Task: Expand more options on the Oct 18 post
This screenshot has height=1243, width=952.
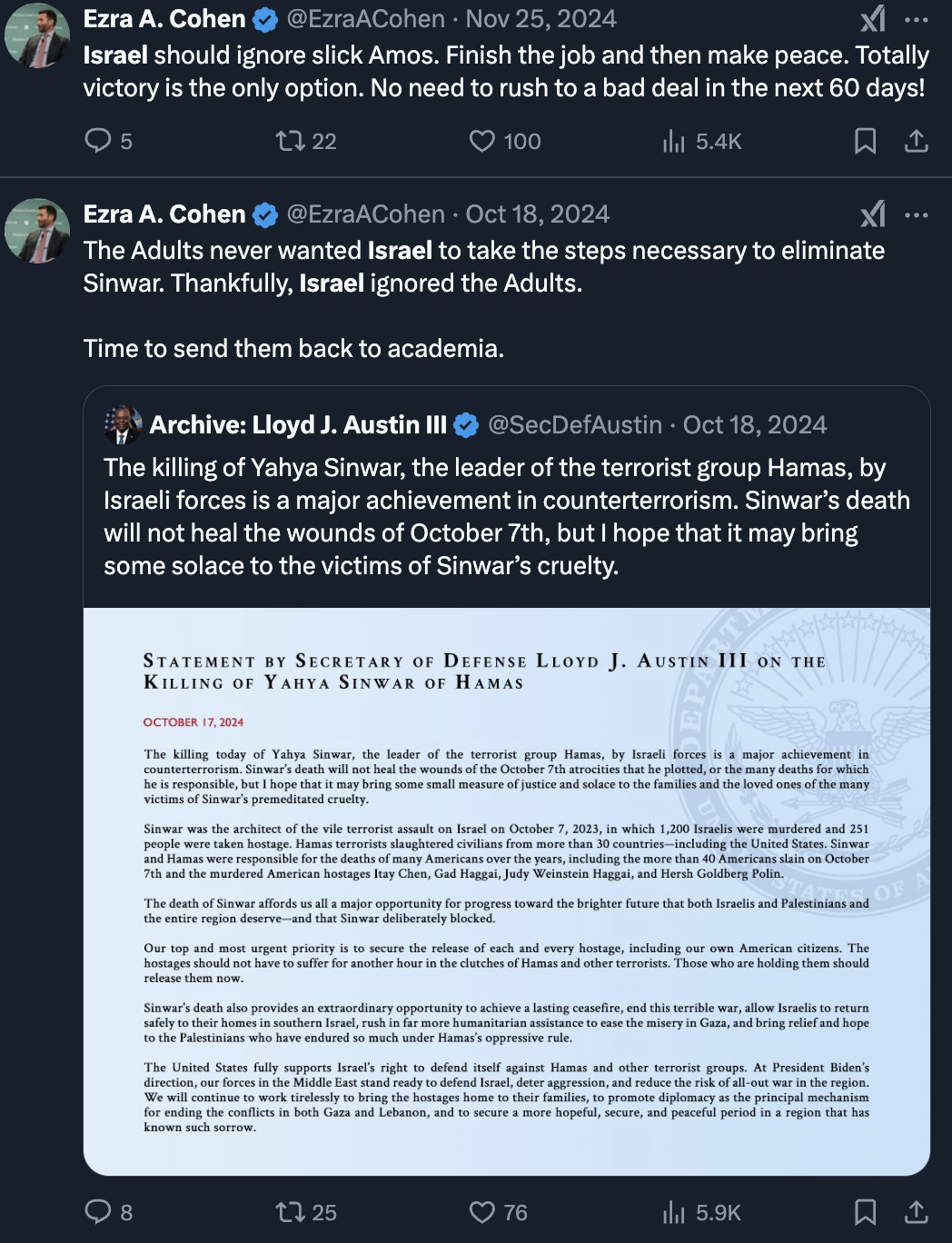Action: pos(917,214)
